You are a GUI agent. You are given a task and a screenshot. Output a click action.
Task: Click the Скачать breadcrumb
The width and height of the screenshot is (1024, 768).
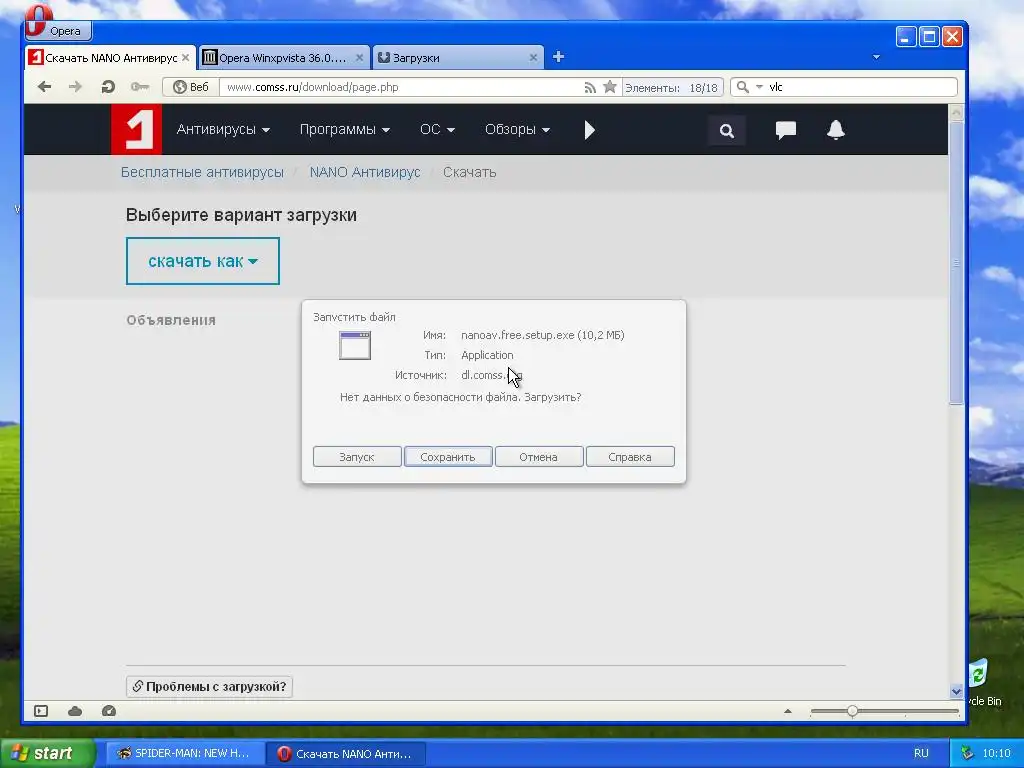470,172
